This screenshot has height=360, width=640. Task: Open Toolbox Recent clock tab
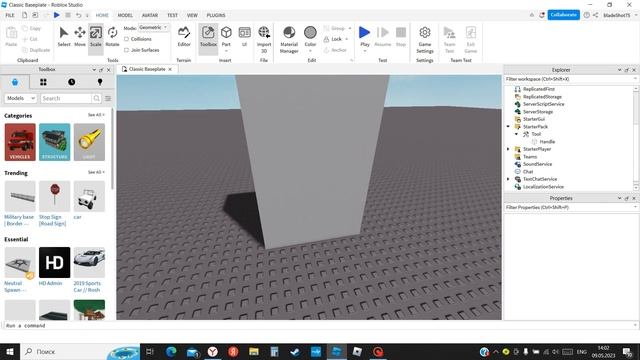point(71,82)
